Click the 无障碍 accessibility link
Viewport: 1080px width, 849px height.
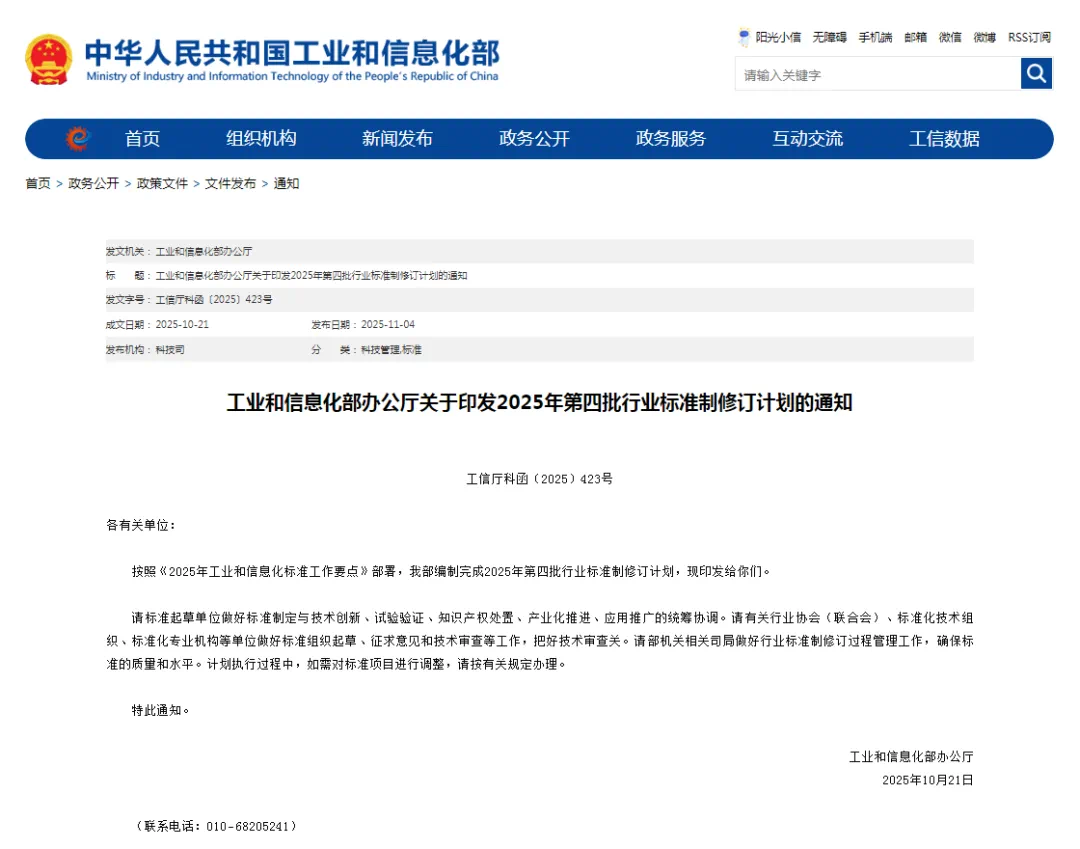pyautogui.click(x=829, y=37)
